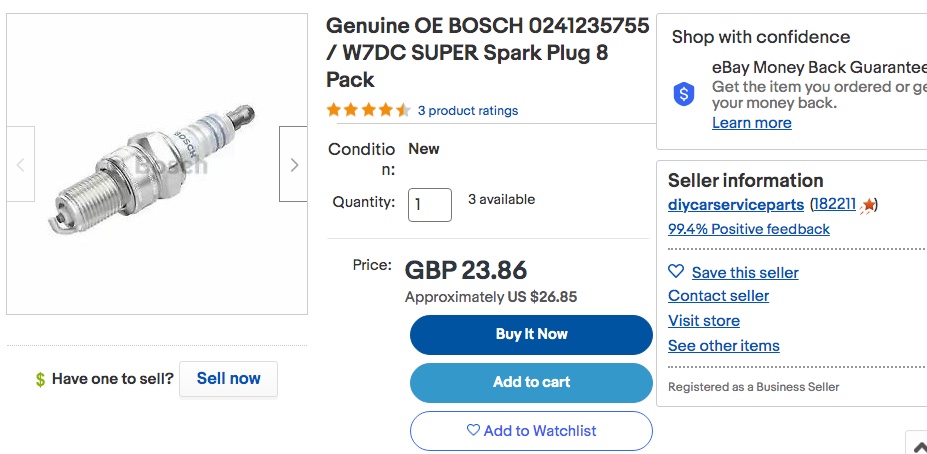Click the next image arrow
Viewport: 927px width, 454px height.
pyautogui.click(x=293, y=164)
